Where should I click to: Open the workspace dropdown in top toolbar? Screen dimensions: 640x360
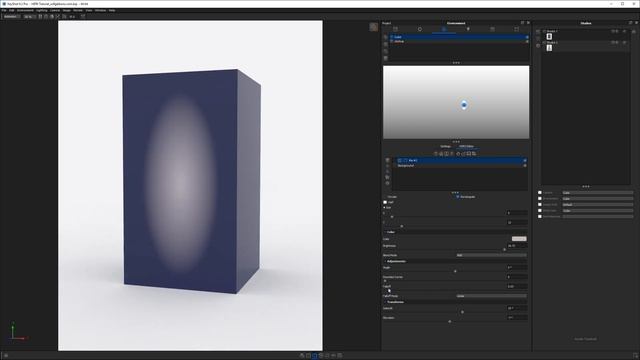11,16
